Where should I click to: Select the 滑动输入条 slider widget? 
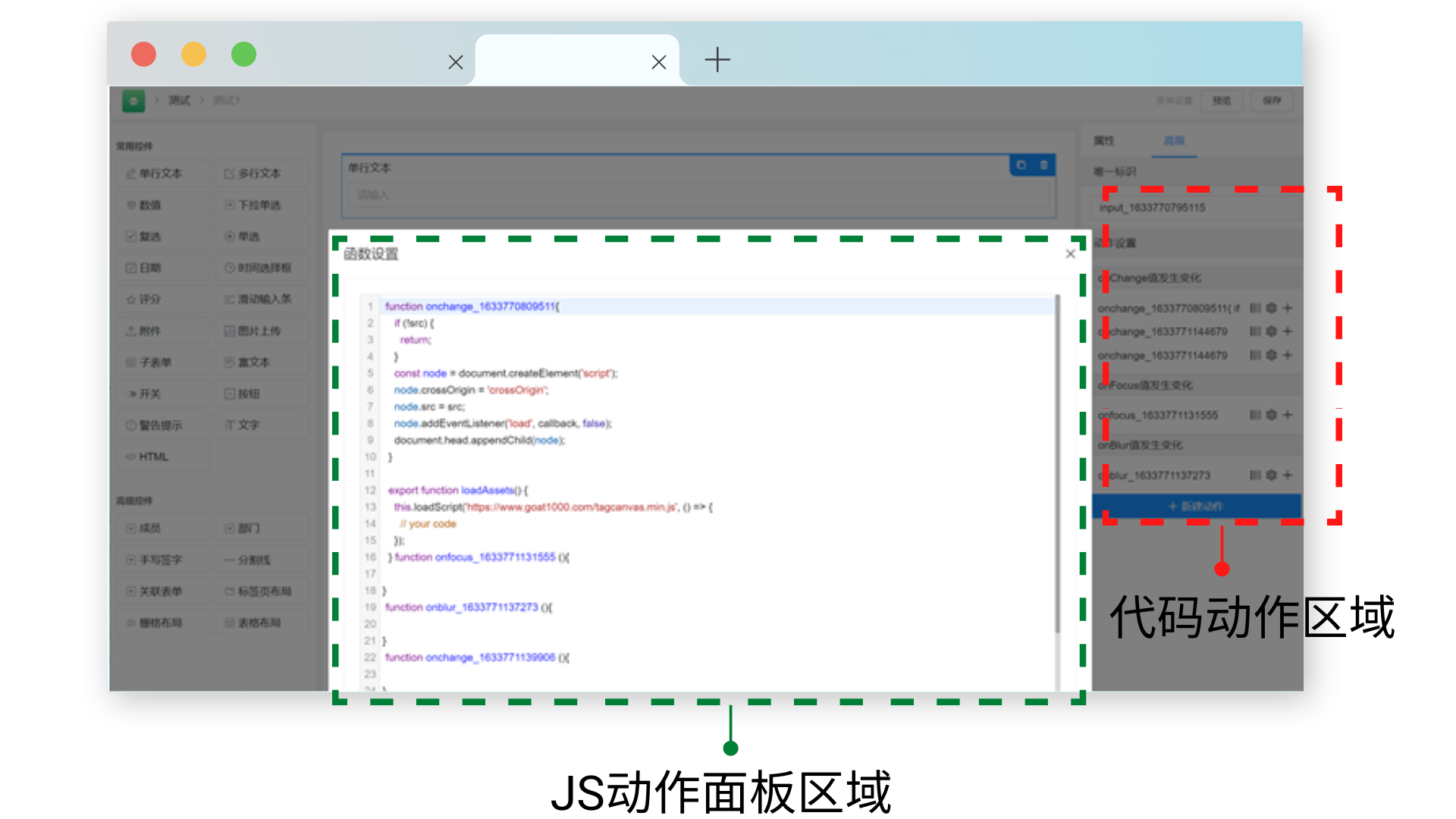pyautogui.click(x=262, y=300)
